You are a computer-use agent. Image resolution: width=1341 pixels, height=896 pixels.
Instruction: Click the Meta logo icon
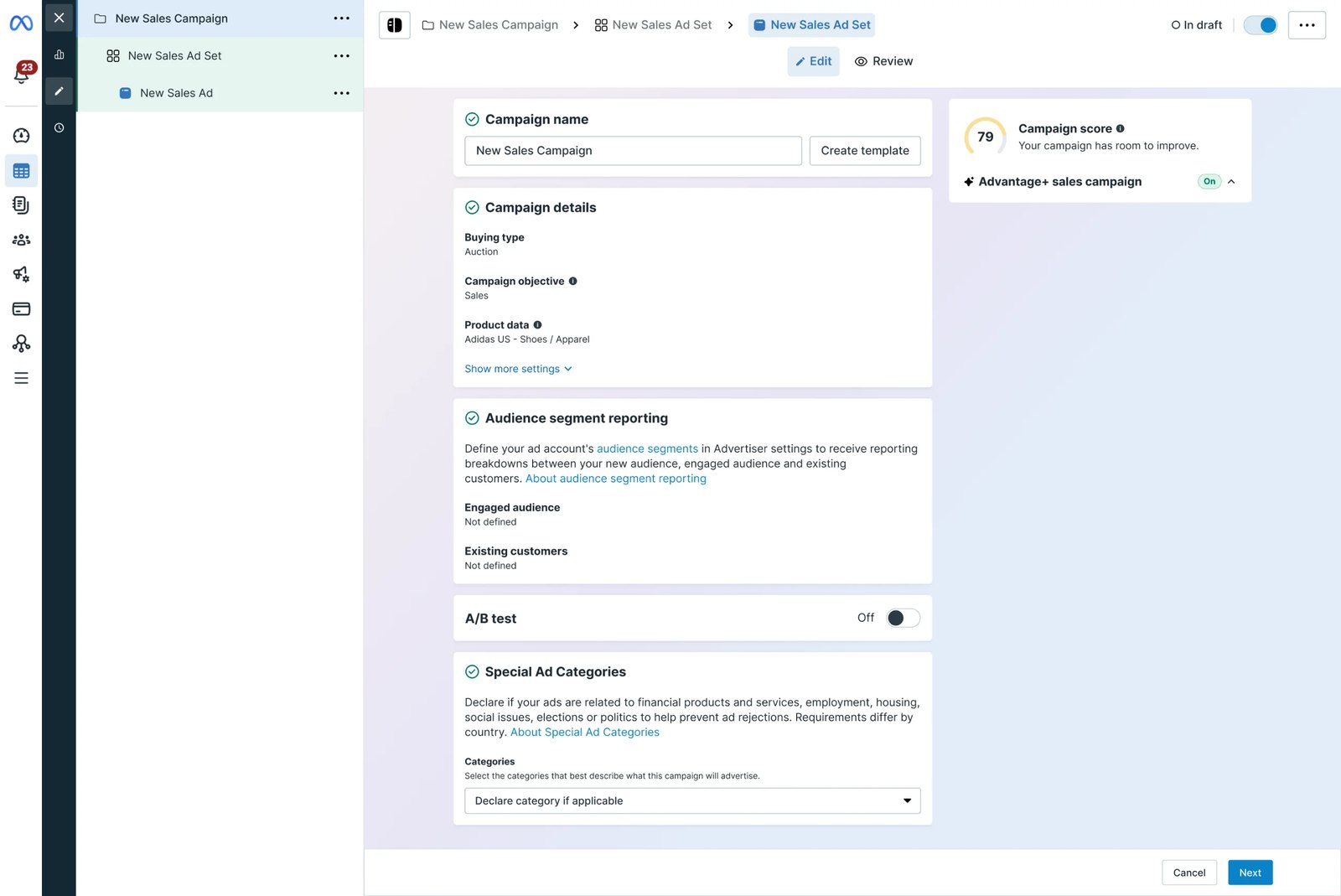pyautogui.click(x=21, y=23)
